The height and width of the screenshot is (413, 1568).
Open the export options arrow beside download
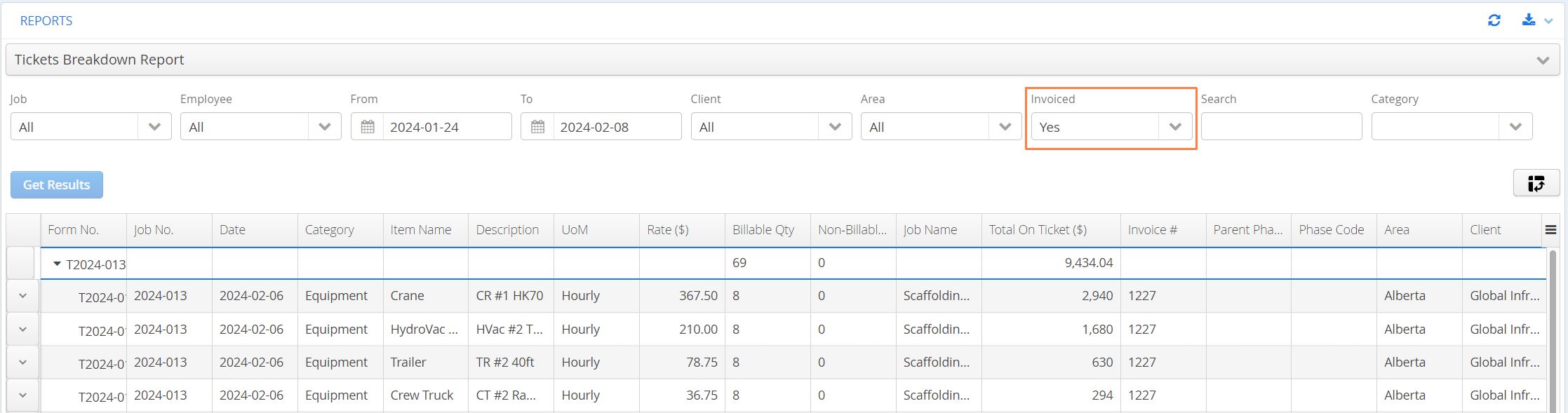coord(1548,21)
